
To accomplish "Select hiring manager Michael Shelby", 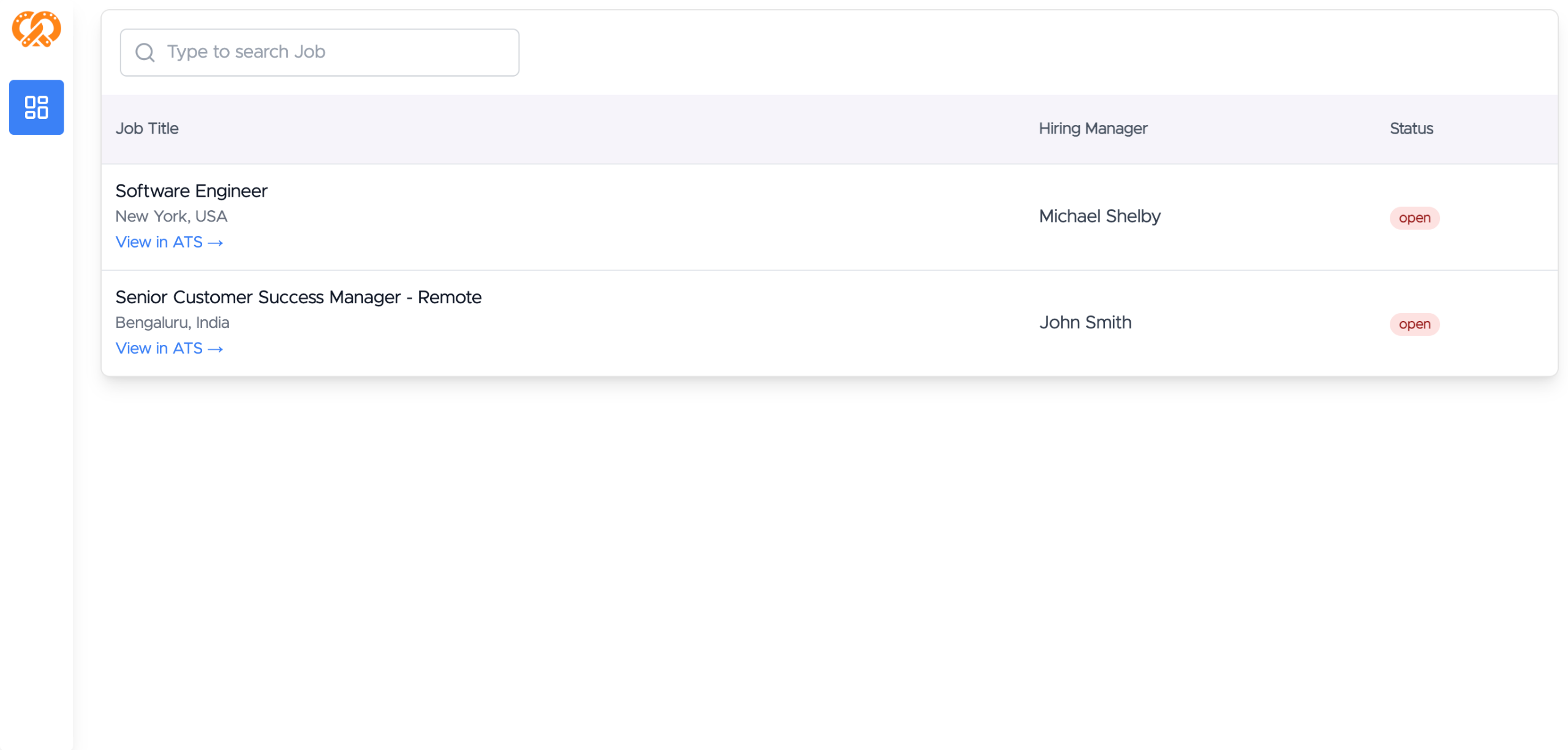I will pos(1099,216).
